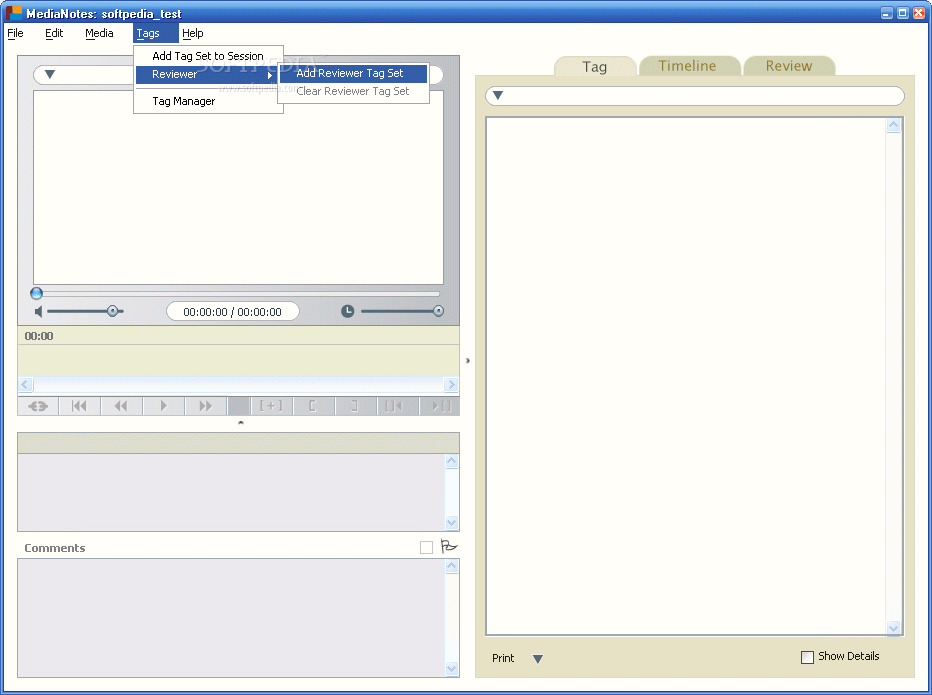Collapse the panel with the right splitter arrow
This screenshot has height=695, width=932.
[x=468, y=360]
